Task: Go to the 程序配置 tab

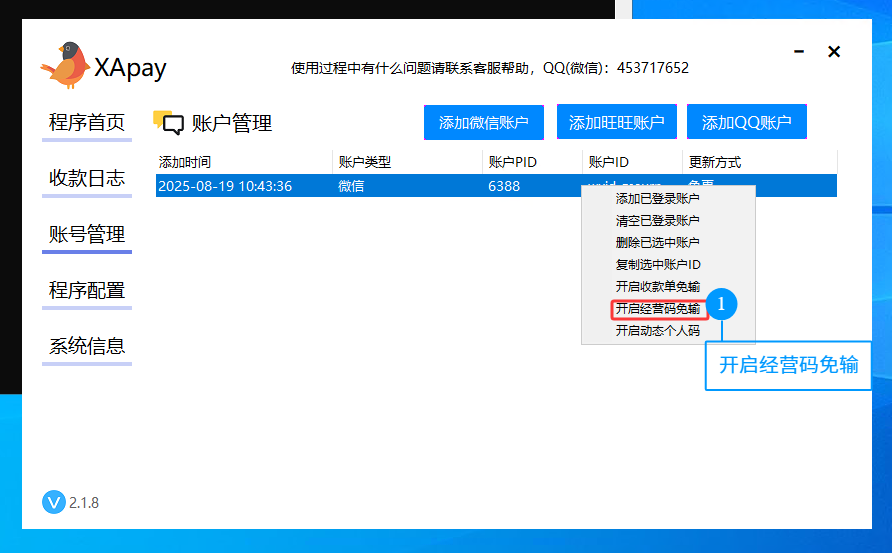Action: 87,291
